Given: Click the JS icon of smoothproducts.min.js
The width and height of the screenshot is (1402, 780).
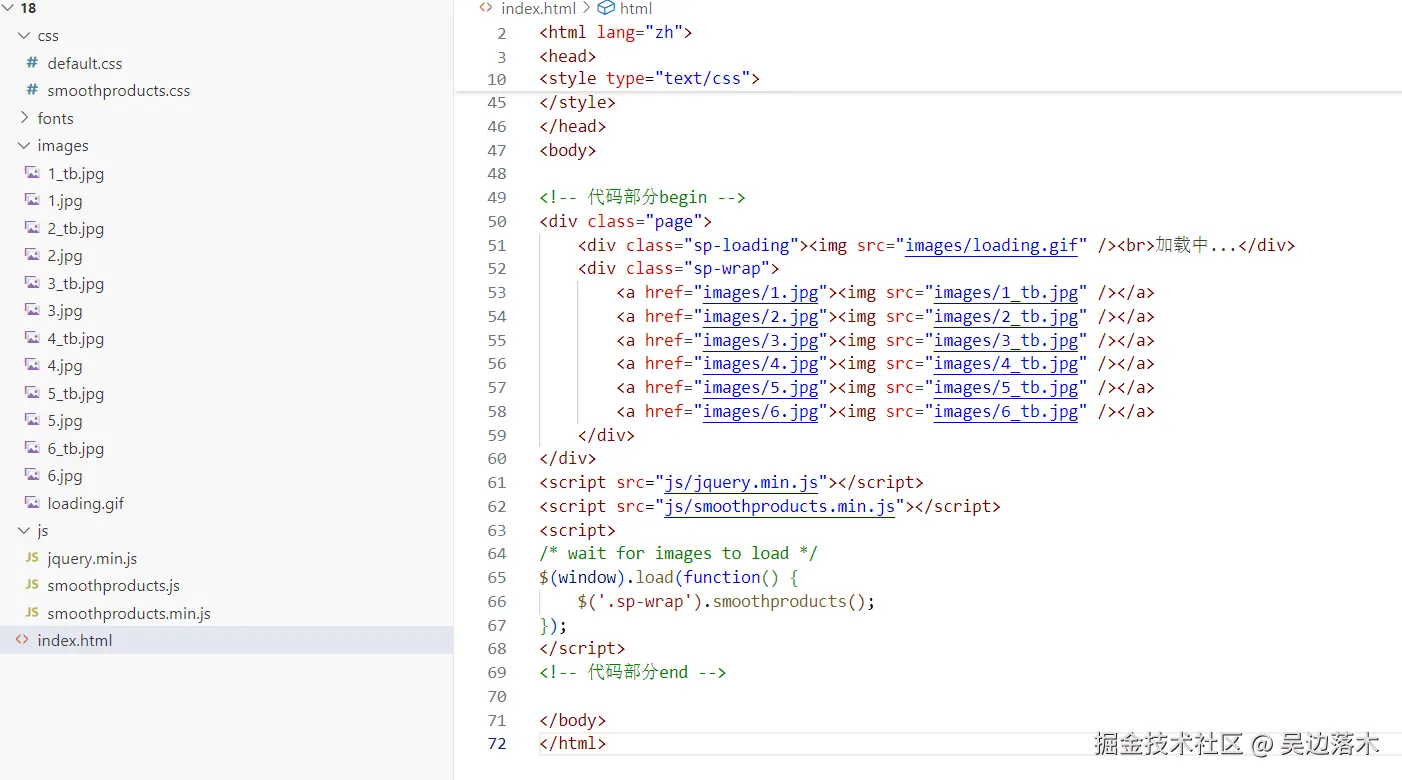Looking at the screenshot, I should [x=32, y=613].
